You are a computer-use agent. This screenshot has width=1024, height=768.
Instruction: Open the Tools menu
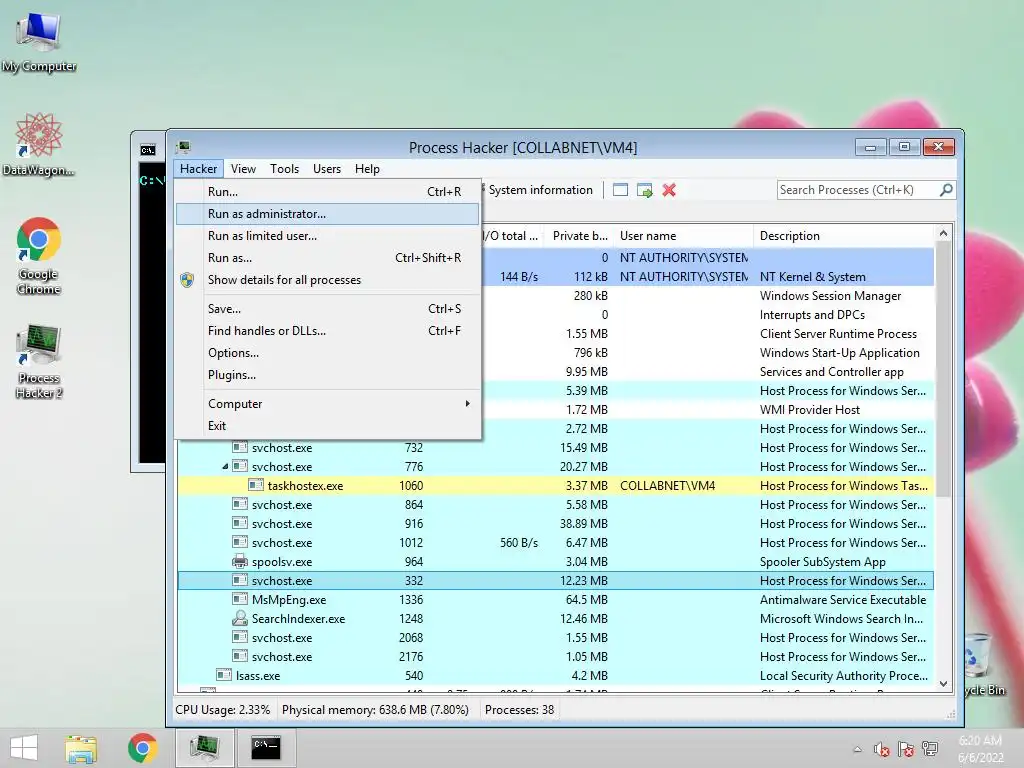point(284,168)
